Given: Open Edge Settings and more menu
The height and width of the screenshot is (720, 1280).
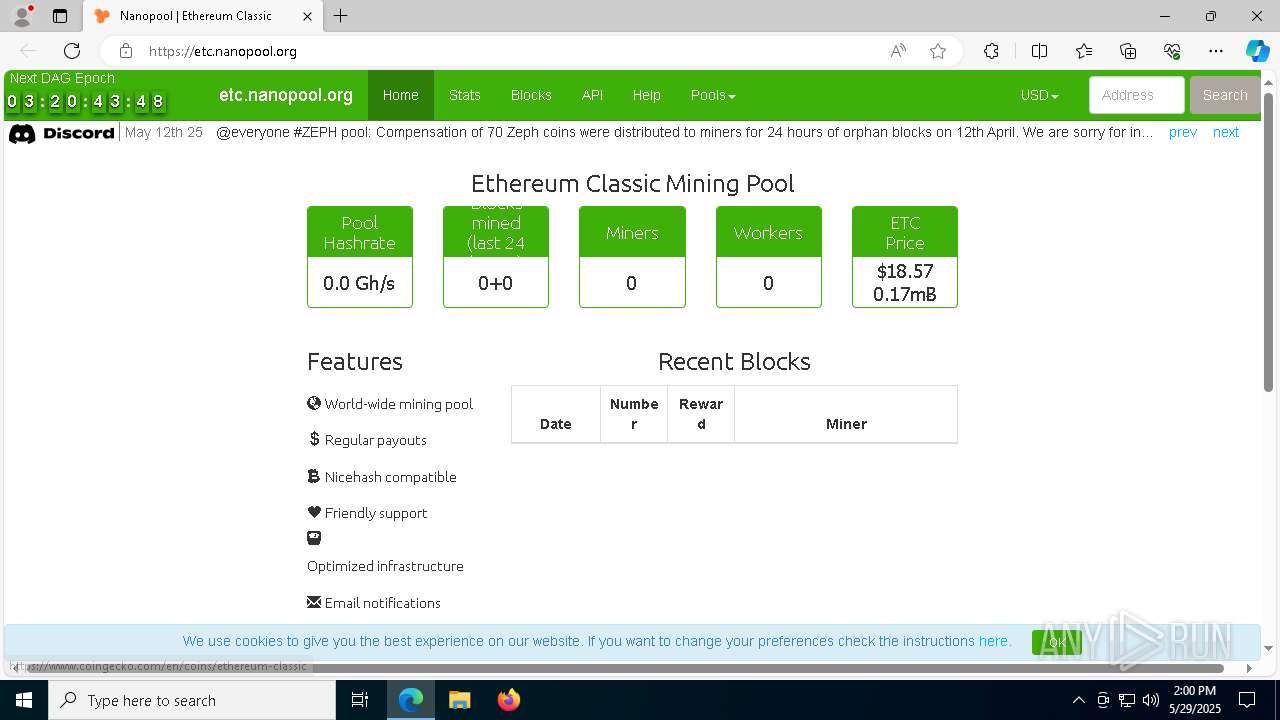Looking at the screenshot, I should pos(1216,51).
